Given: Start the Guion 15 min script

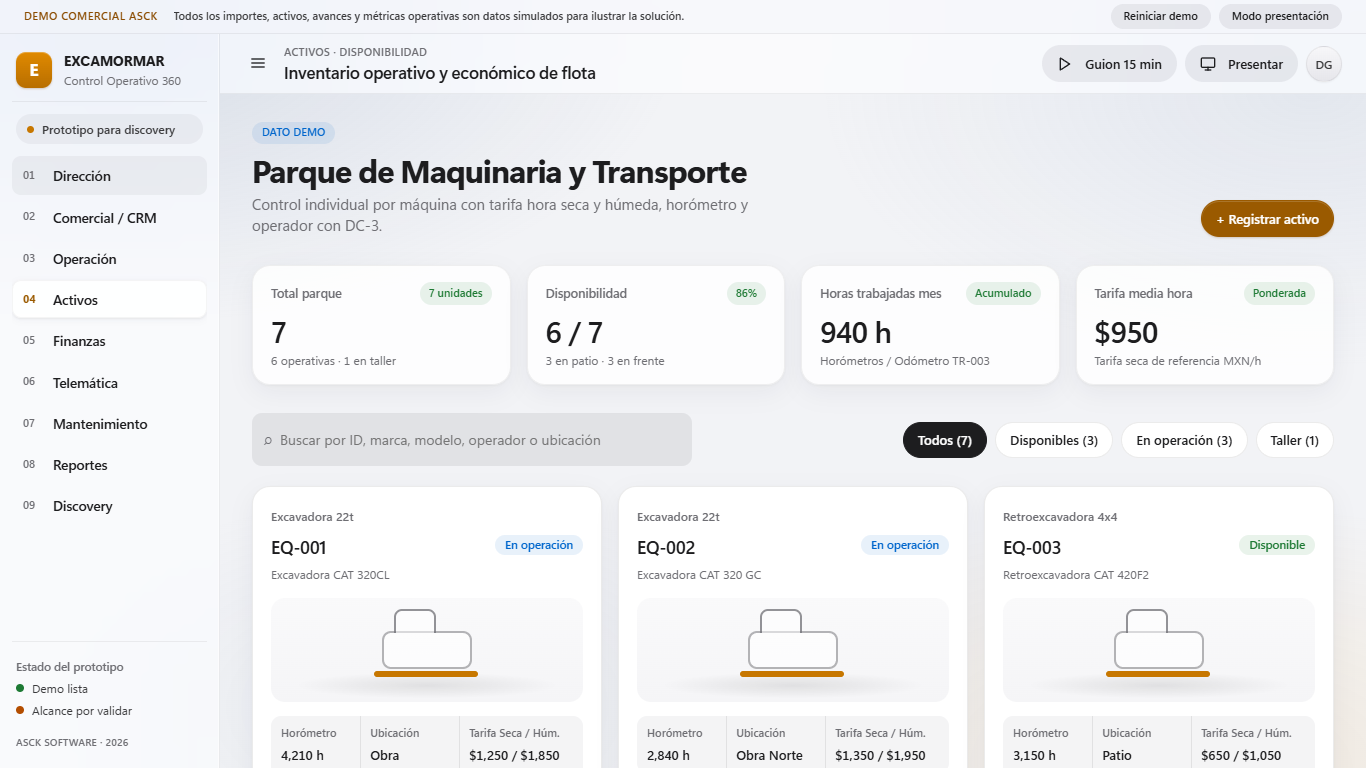Looking at the screenshot, I should click(1109, 64).
